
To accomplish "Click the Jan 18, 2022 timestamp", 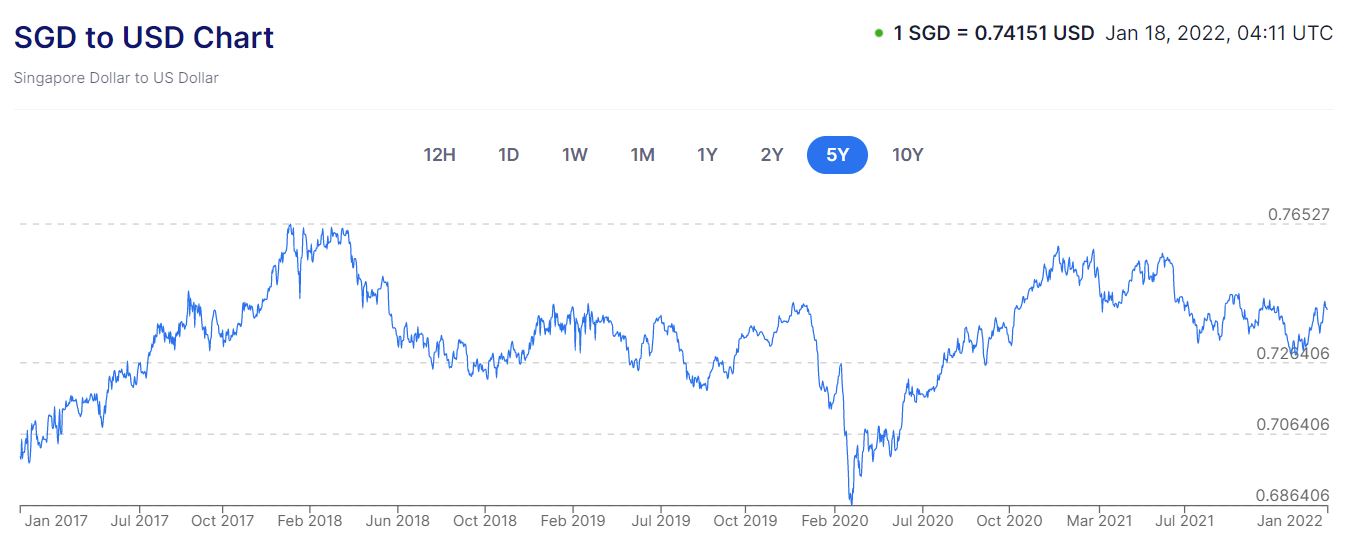I will (x=1219, y=33).
